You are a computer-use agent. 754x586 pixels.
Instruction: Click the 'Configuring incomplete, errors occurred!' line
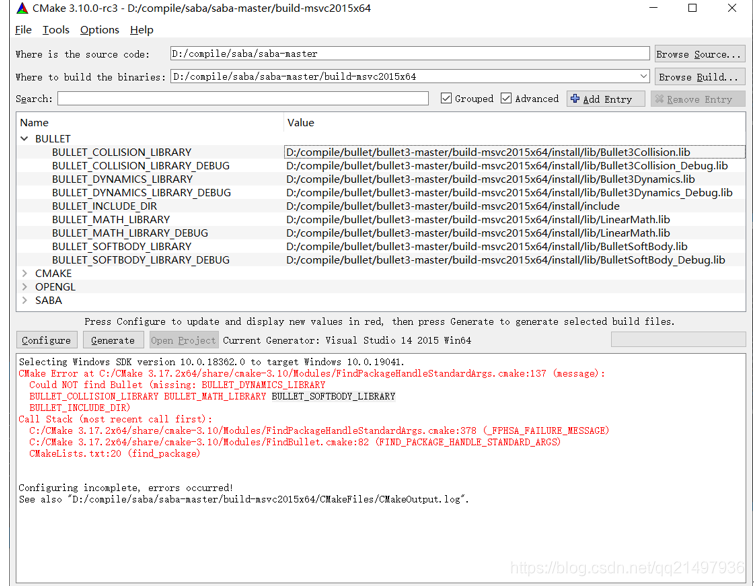click(x=126, y=487)
